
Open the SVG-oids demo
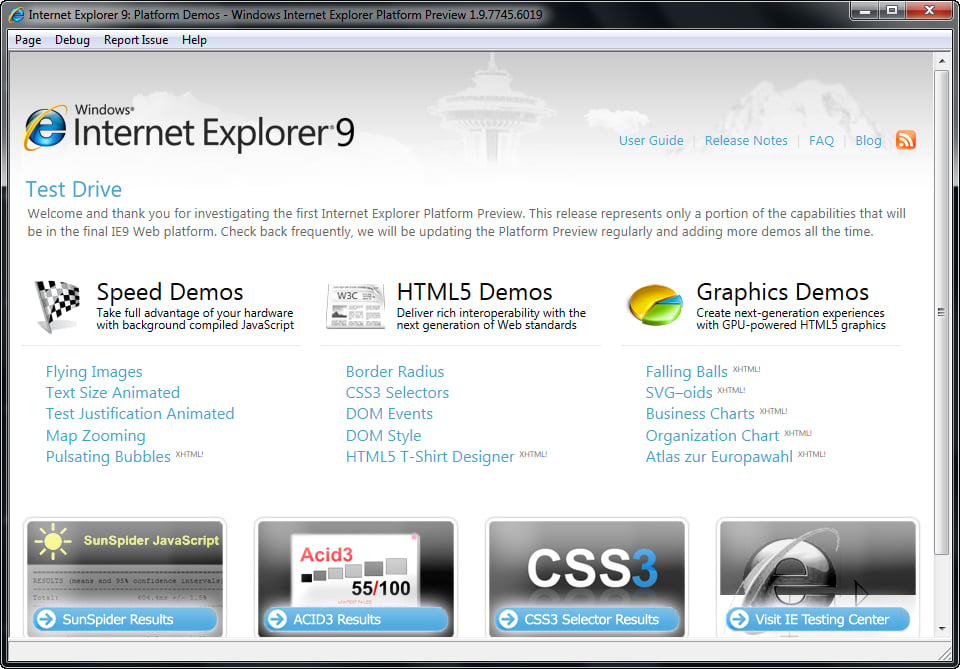pyautogui.click(x=679, y=392)
